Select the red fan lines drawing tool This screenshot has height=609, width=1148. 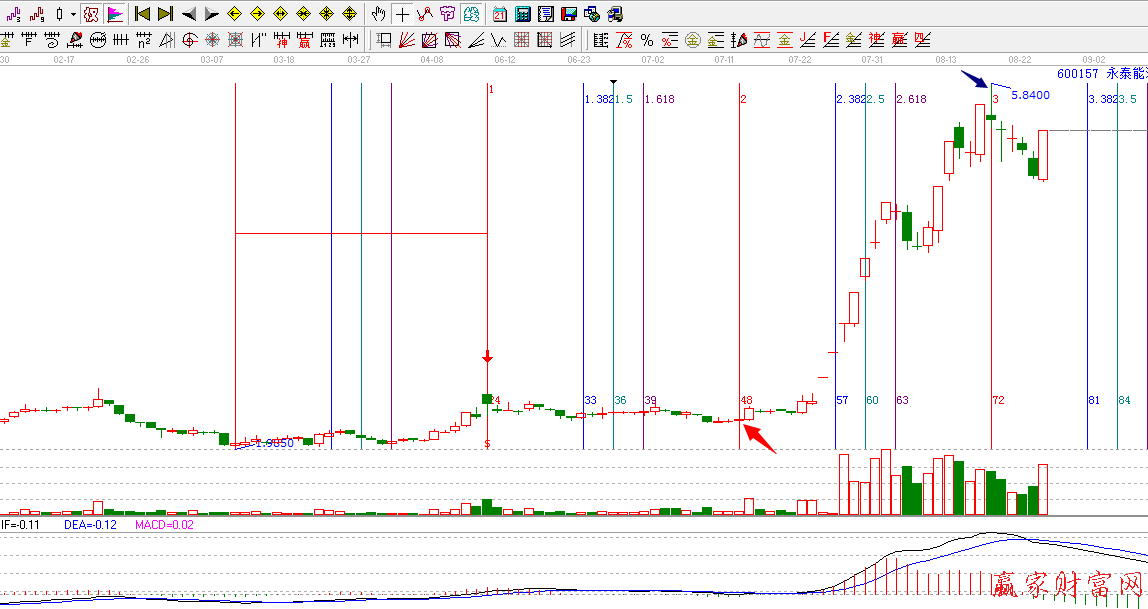pos(407,40)
